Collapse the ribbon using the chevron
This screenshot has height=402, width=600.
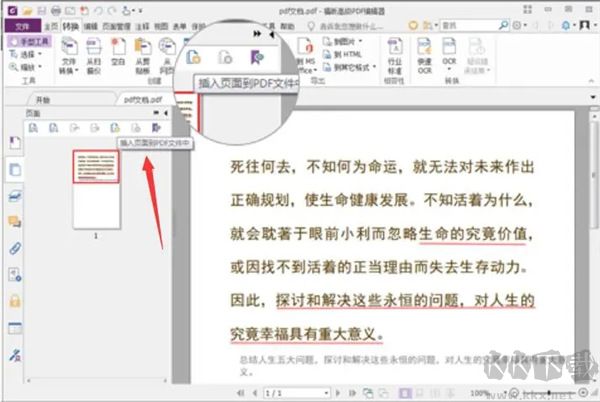pyautogui.click(x=591, y=81)
